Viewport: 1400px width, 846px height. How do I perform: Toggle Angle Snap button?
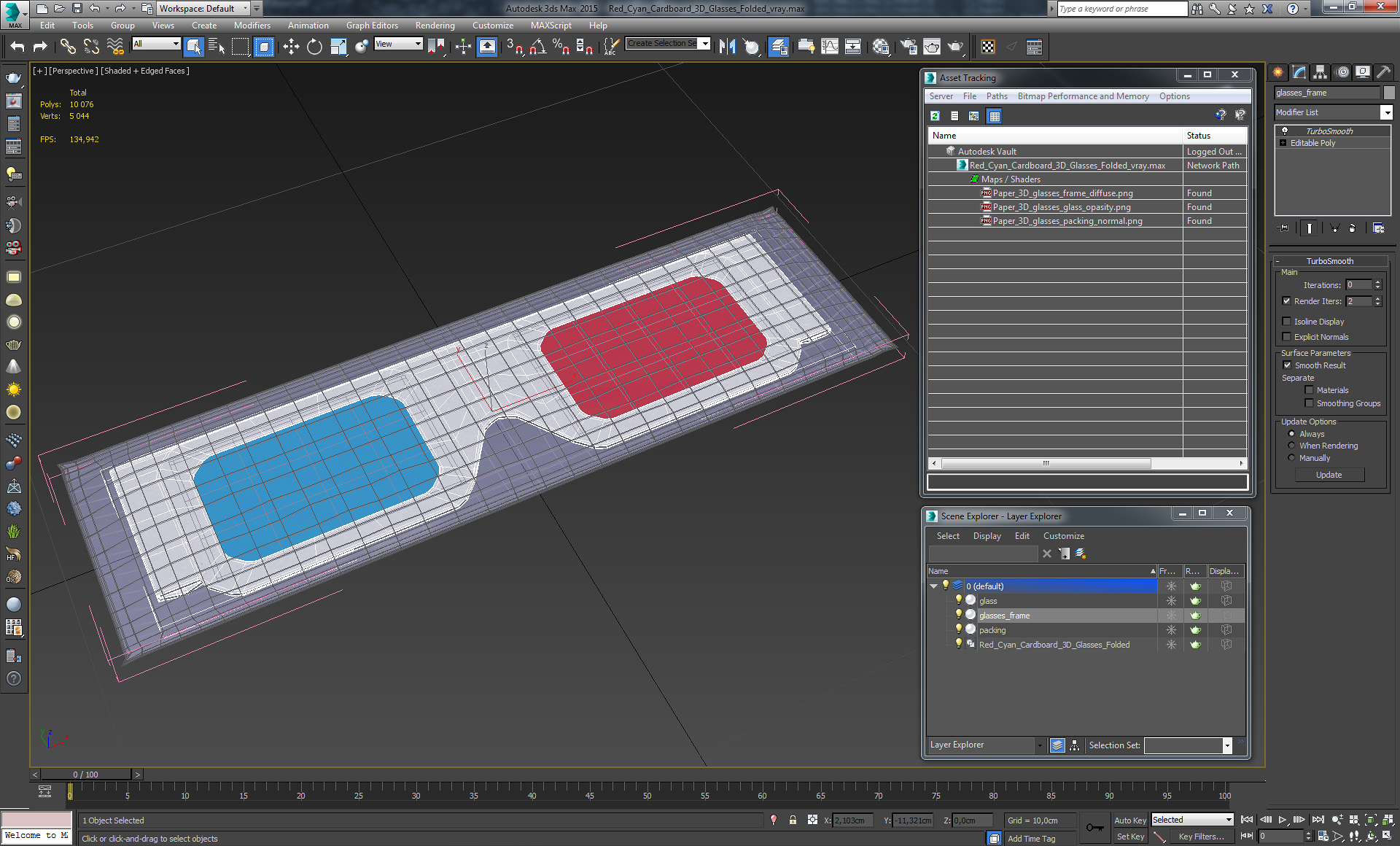tap(538, 47)
